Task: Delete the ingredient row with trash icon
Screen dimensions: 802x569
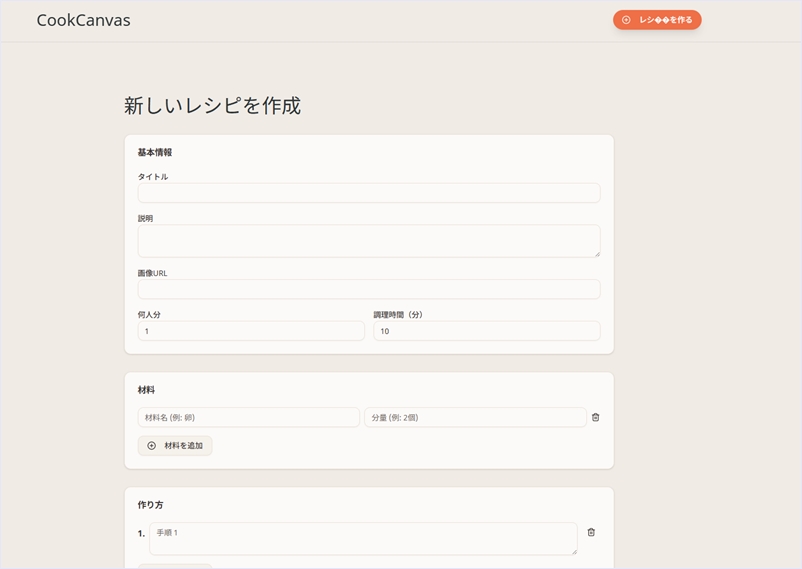Action: pyautogui.click(x=595, y=417)
